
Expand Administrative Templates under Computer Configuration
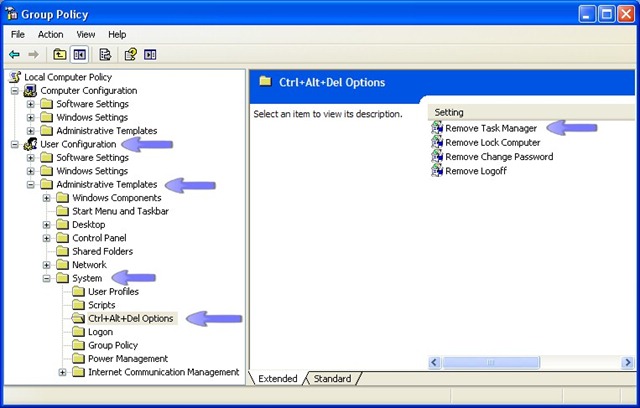[31, 131]
